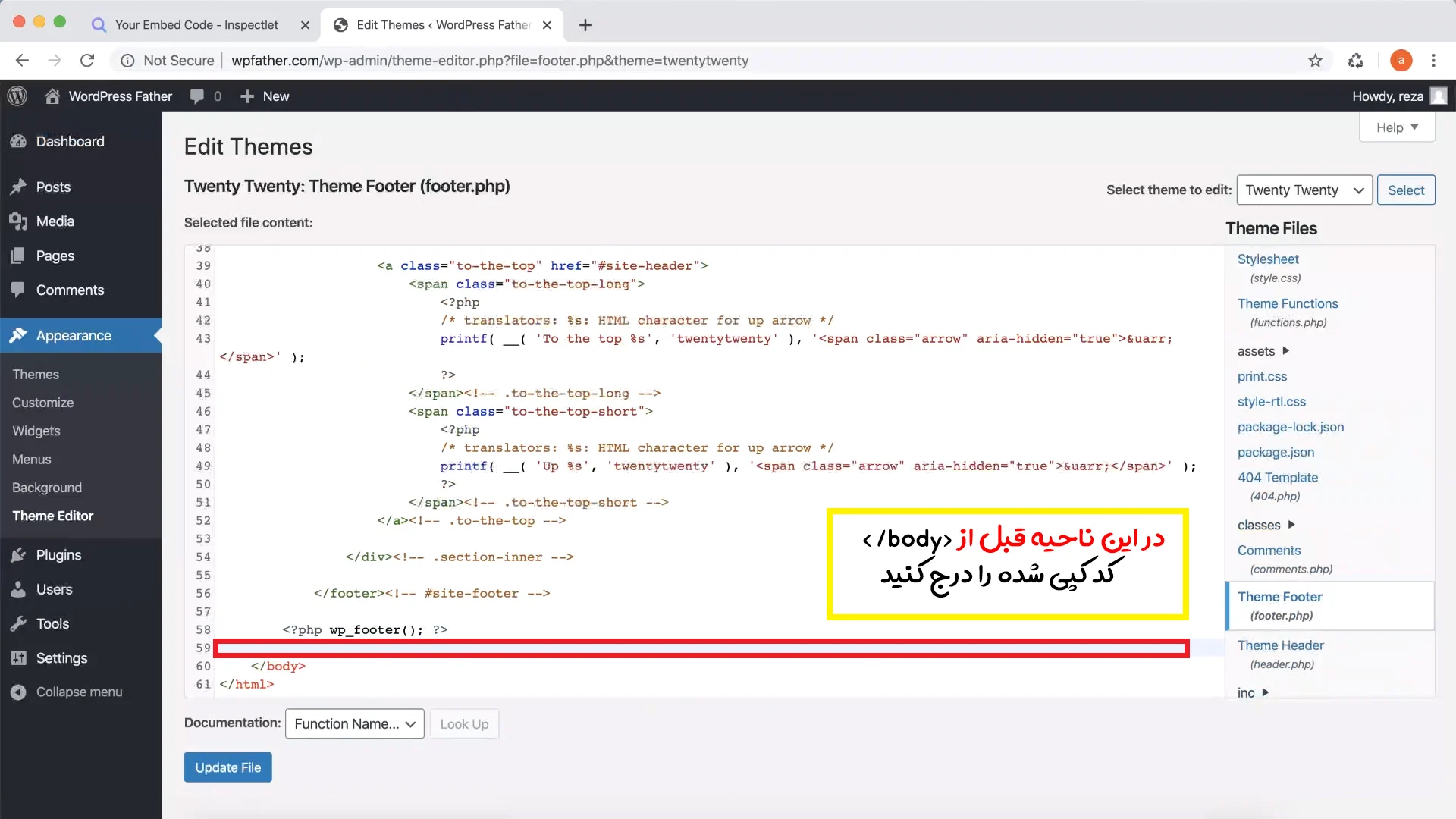Open the Help dropdown panel
Viewport: 1456px width, 819px height.
tap(1397, 127)
